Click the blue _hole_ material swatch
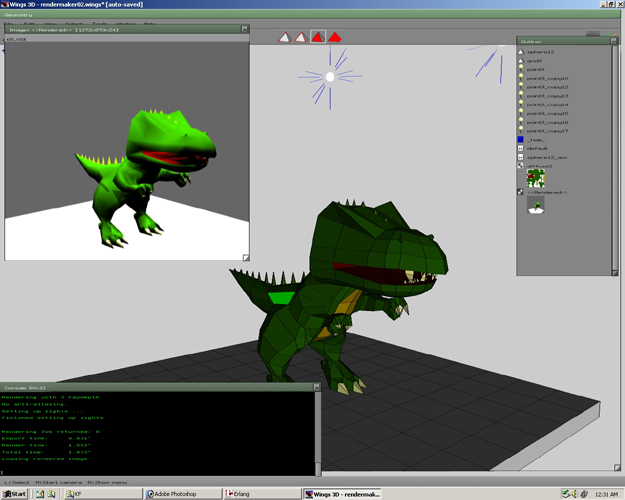 (x=521, y=140)
